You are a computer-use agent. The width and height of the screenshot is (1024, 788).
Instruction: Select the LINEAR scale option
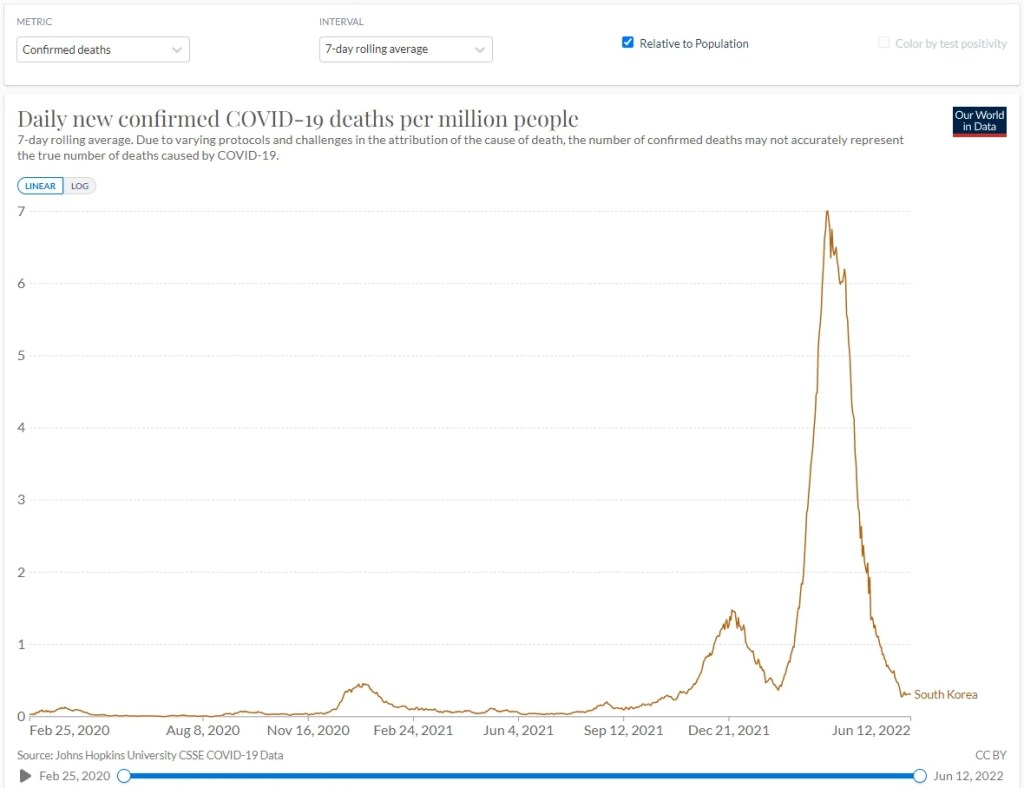click(40, 186)
